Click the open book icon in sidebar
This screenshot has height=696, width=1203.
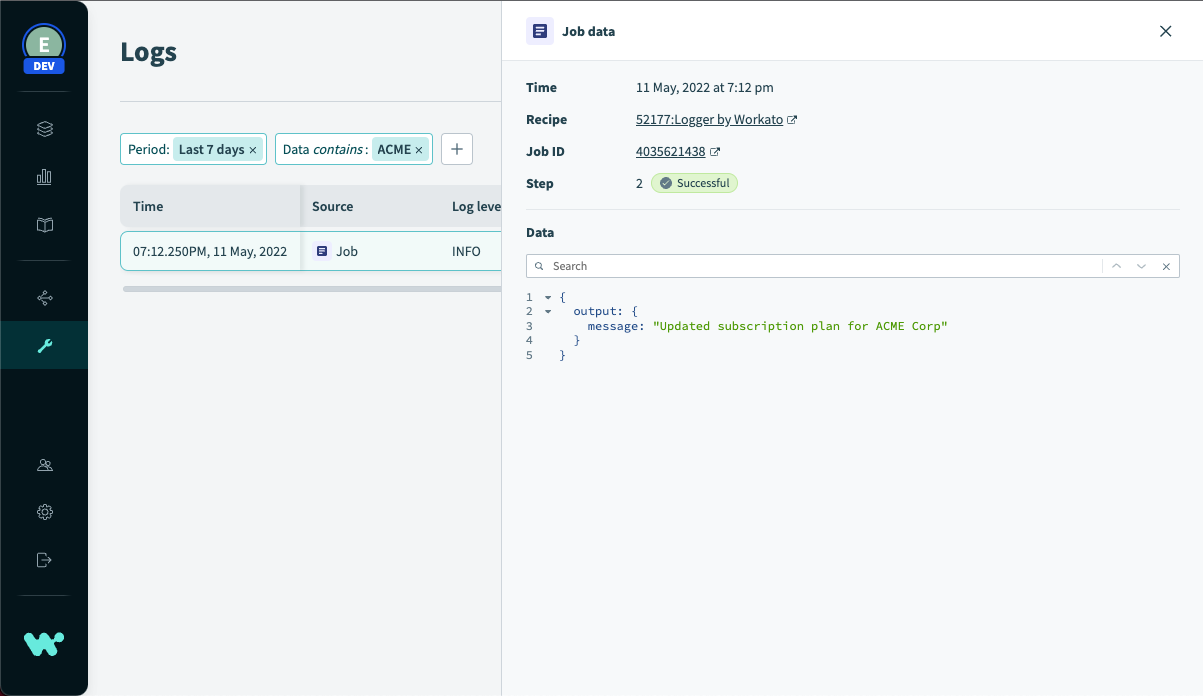click(44, 225)
